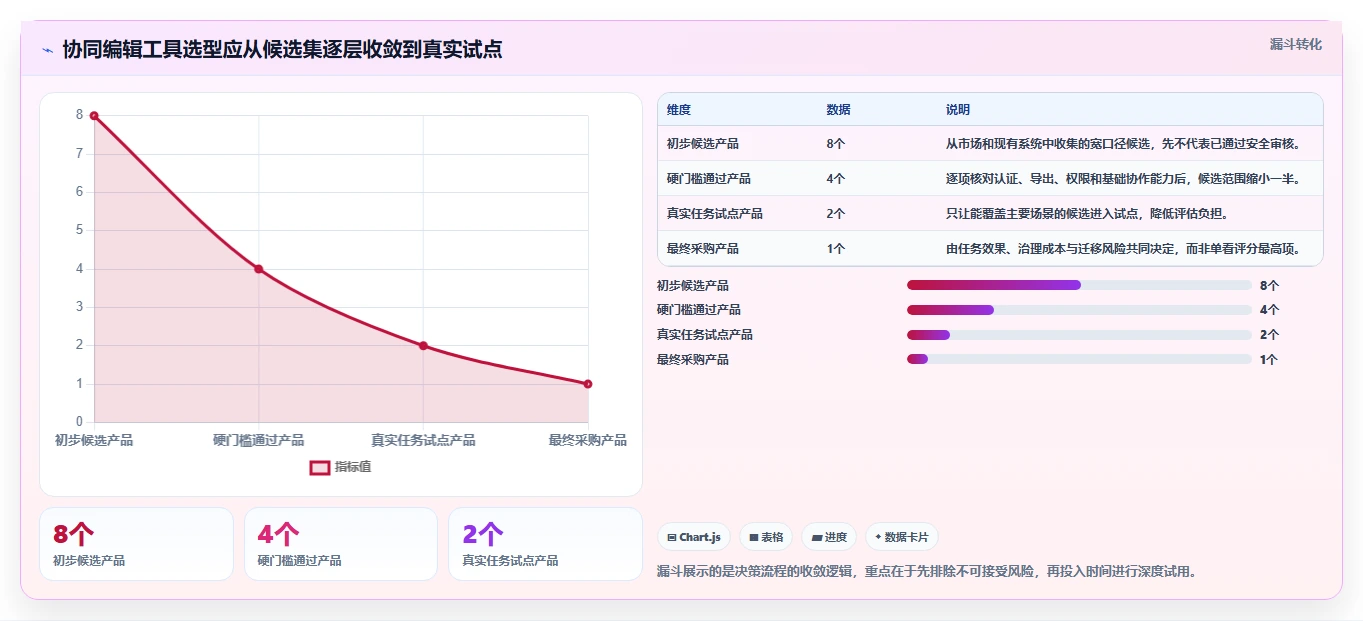The image size is (1363, 621).
Task: Open the 8个 初步候选产品 stat card
Action: pyautogui.click(x=136, y=544)
